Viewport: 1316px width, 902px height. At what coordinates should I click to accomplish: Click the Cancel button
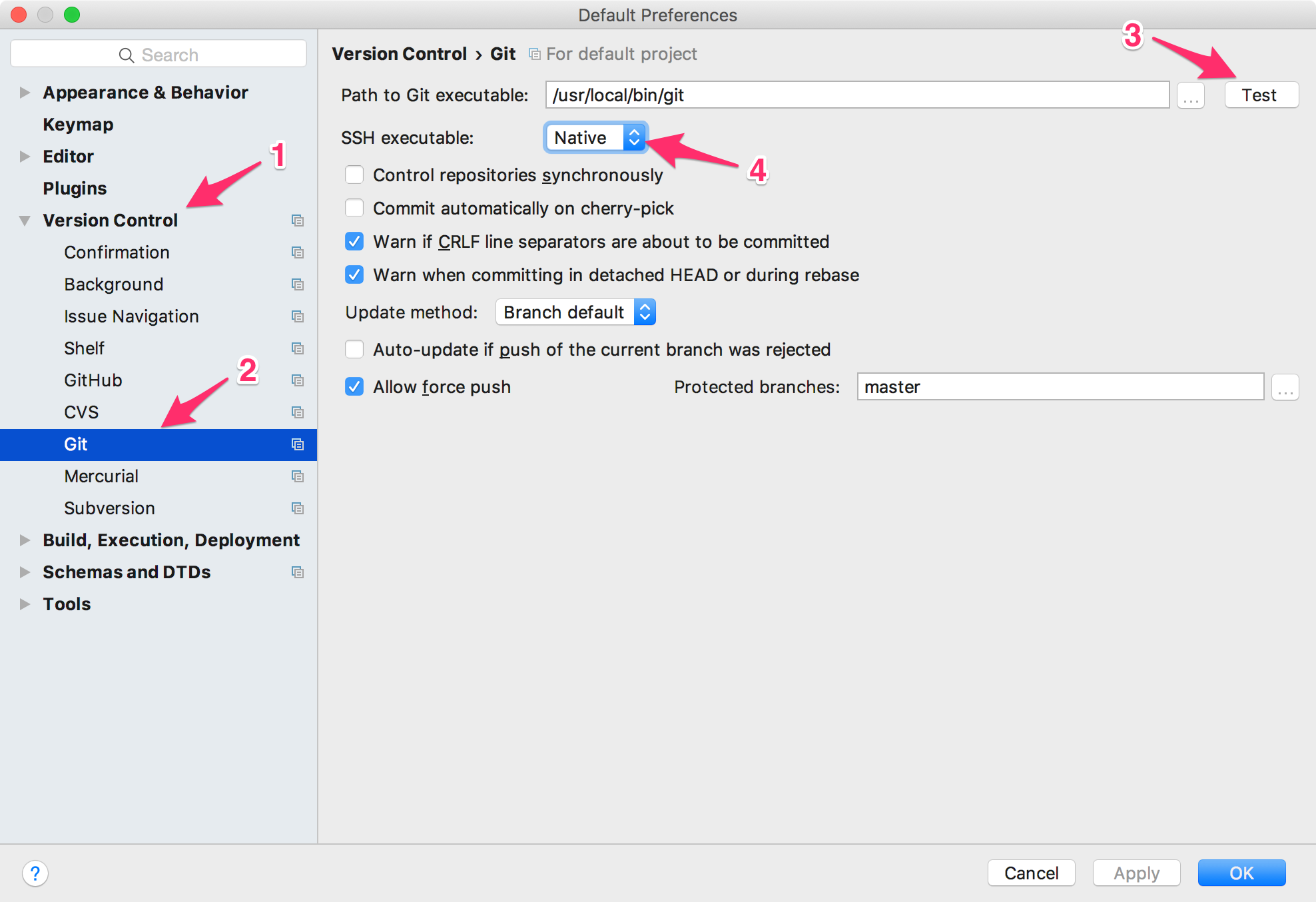pos(1031,873)
